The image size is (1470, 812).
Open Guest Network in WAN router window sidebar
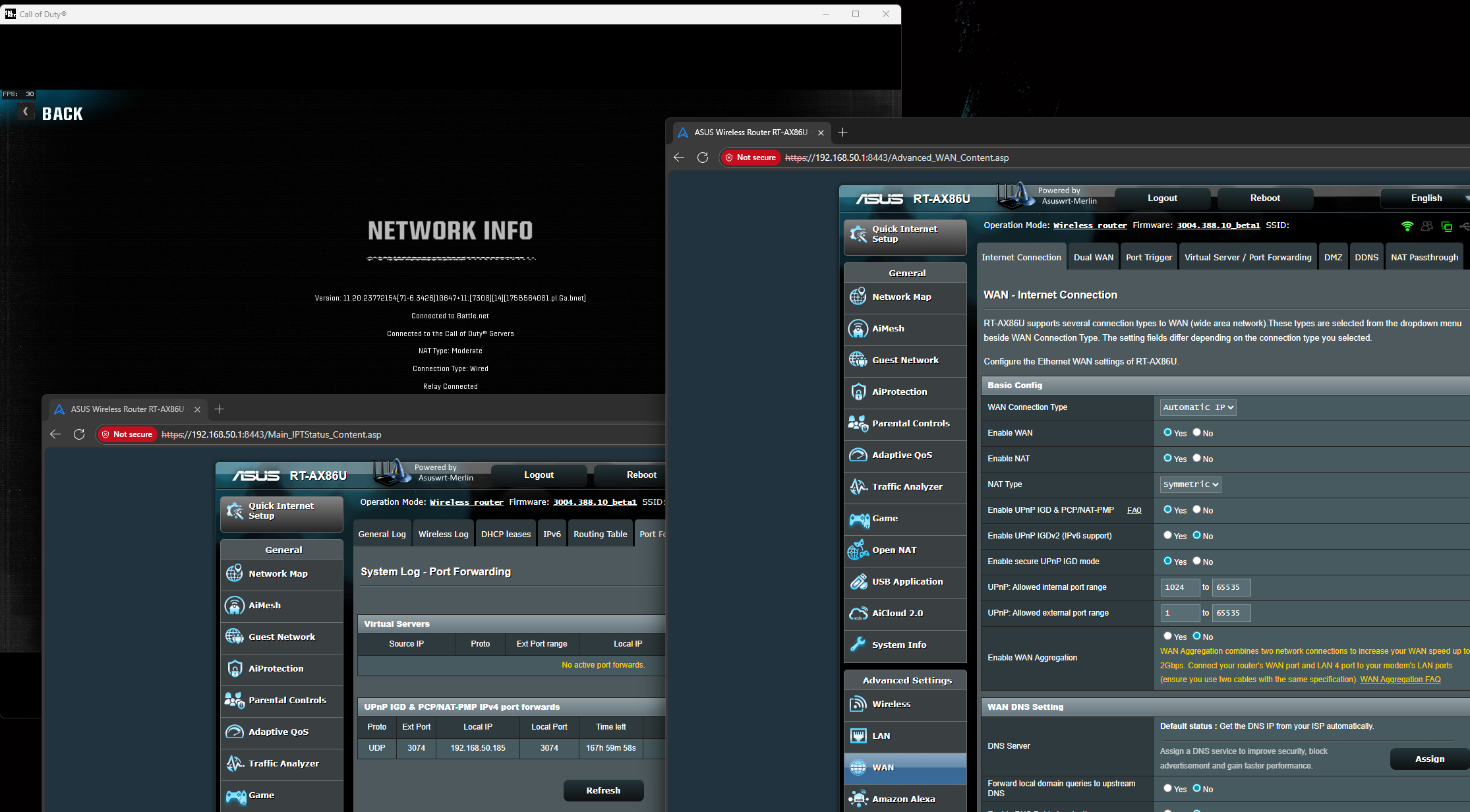(x=905, y=360)
